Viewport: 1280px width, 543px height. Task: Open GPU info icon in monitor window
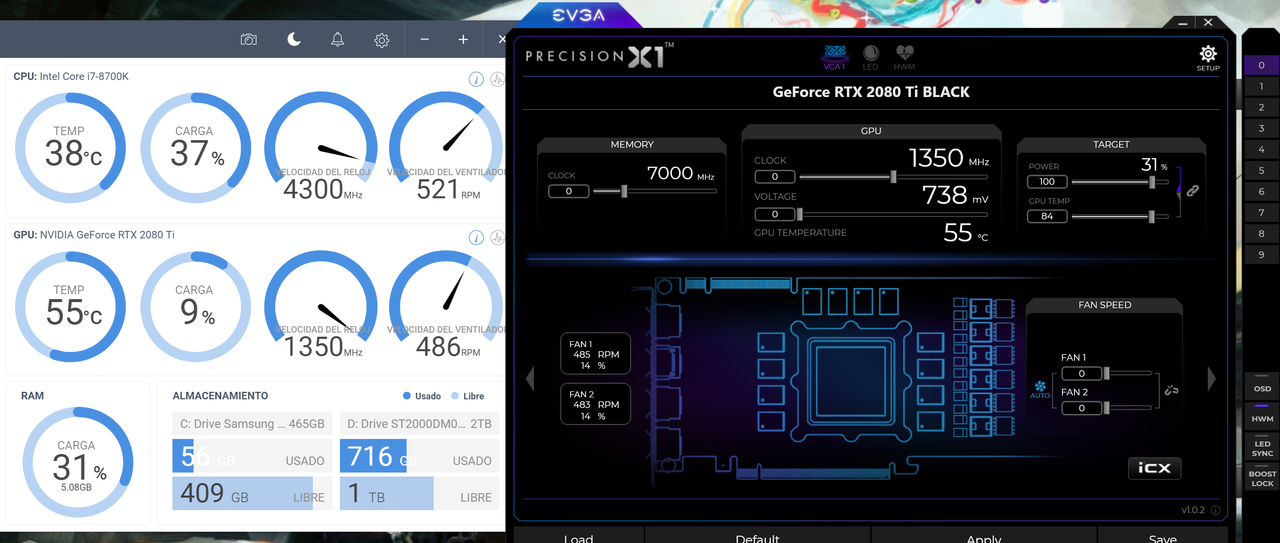point(476,237)
